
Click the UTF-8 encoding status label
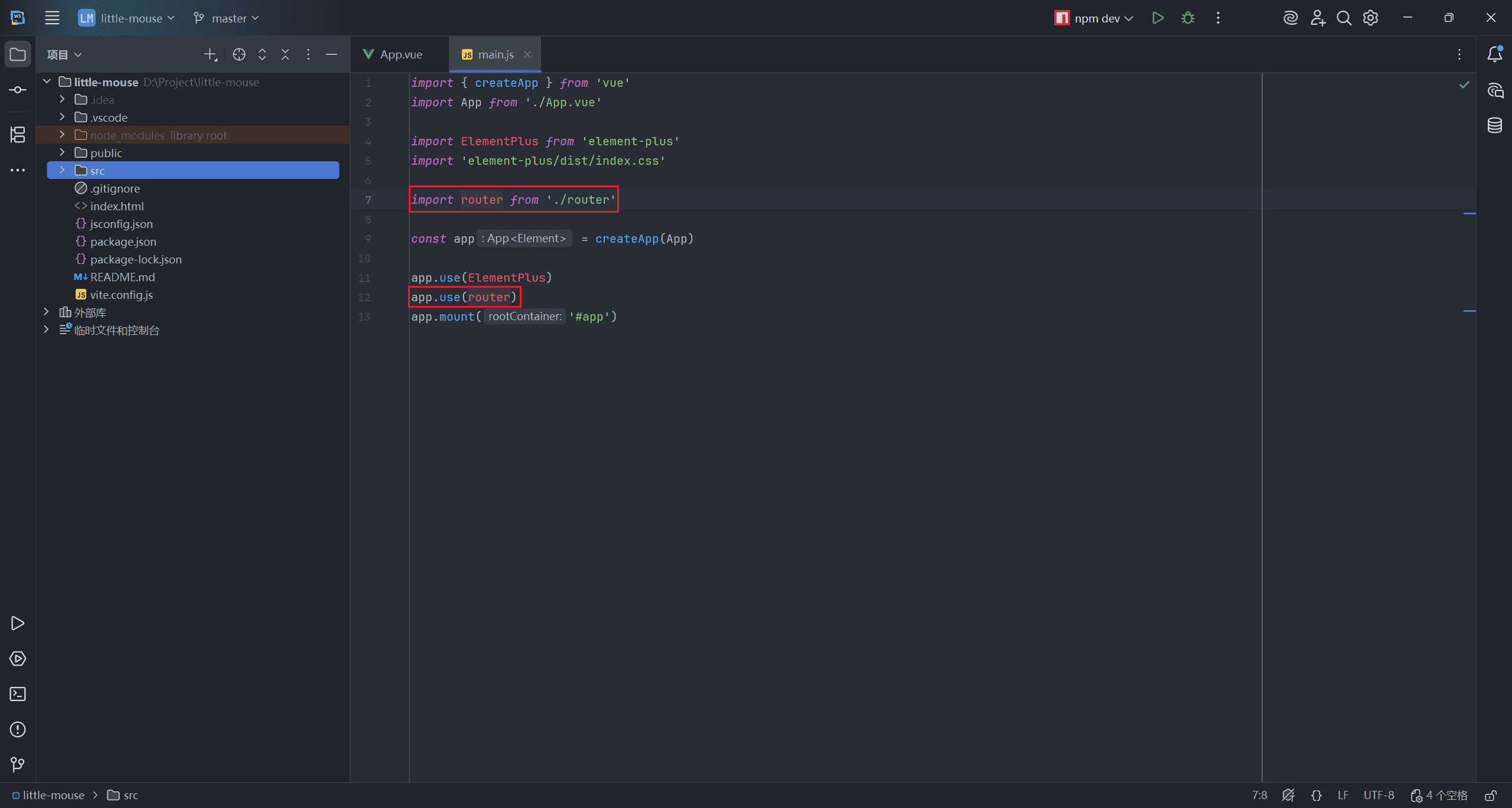click(1379, 796)
